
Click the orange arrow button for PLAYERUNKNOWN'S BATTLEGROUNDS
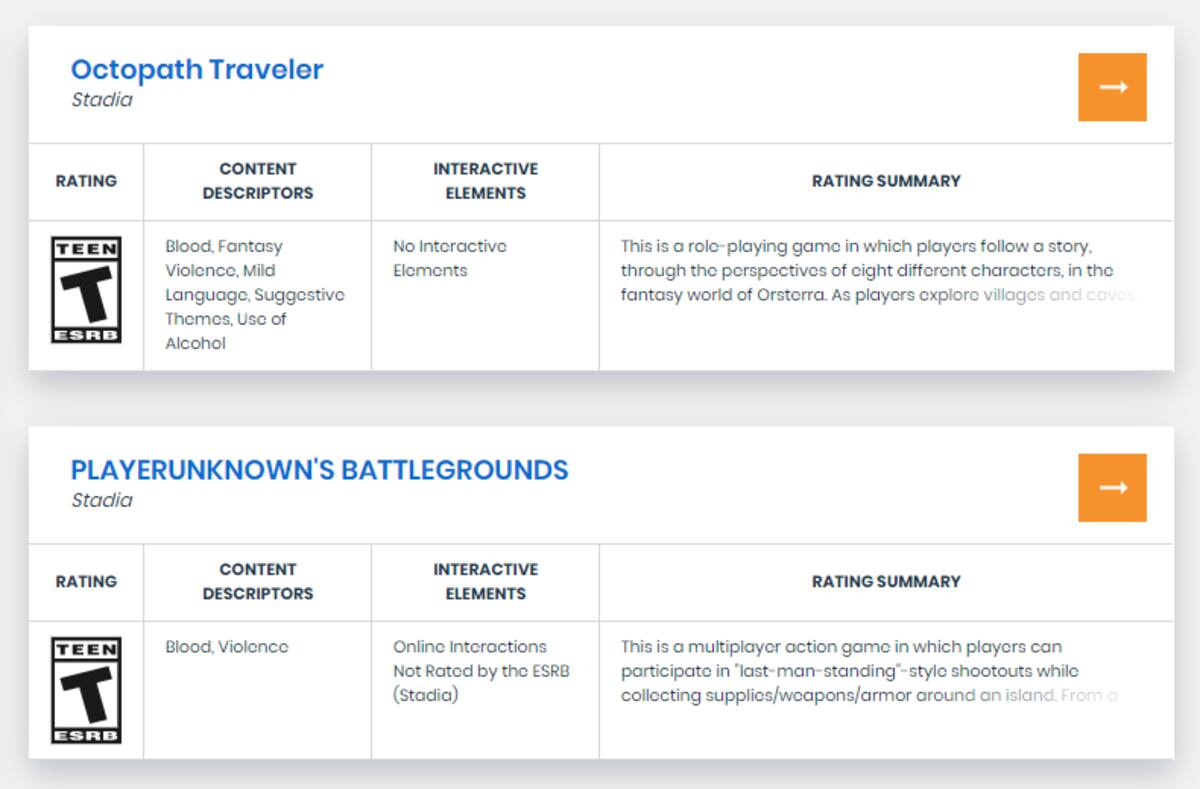[1112, 487]
